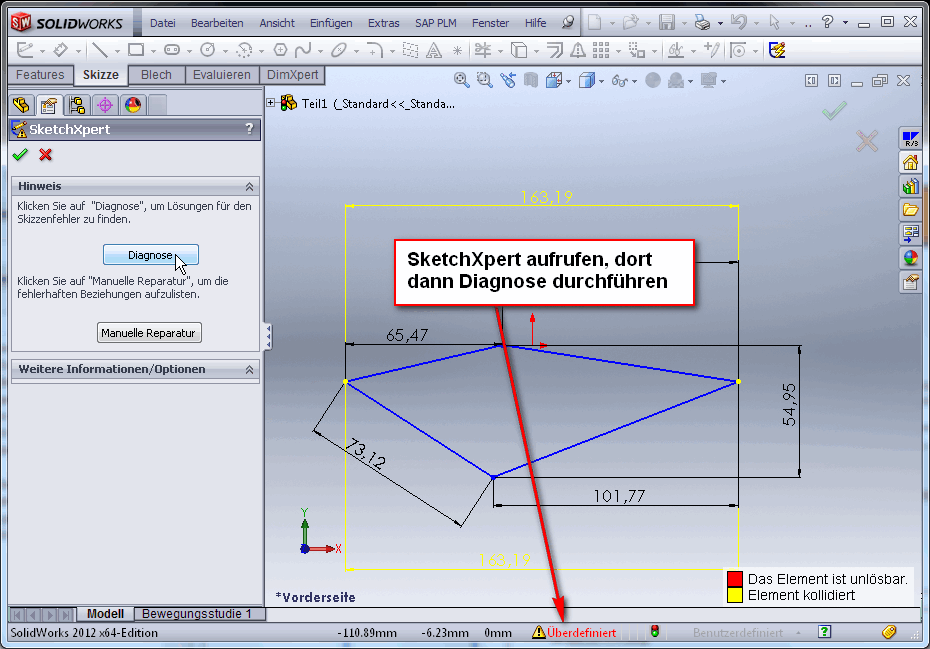The height and width of the screenshot is (649, 930).
Task: Select the Trim Entities tool
Action: pyautogui.click(x=483, y=50)
